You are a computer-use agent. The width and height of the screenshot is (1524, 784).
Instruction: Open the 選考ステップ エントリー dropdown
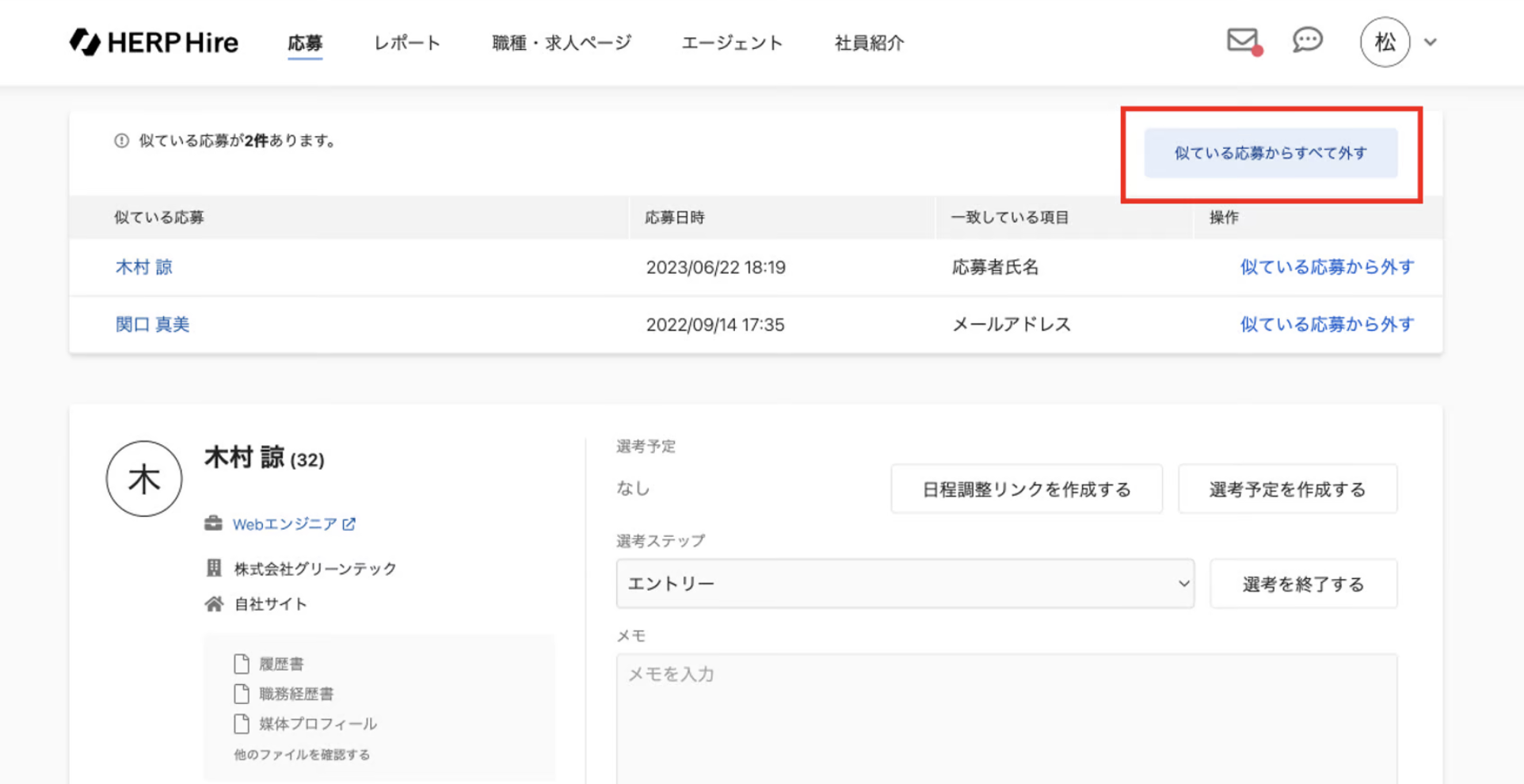[905, 584]
